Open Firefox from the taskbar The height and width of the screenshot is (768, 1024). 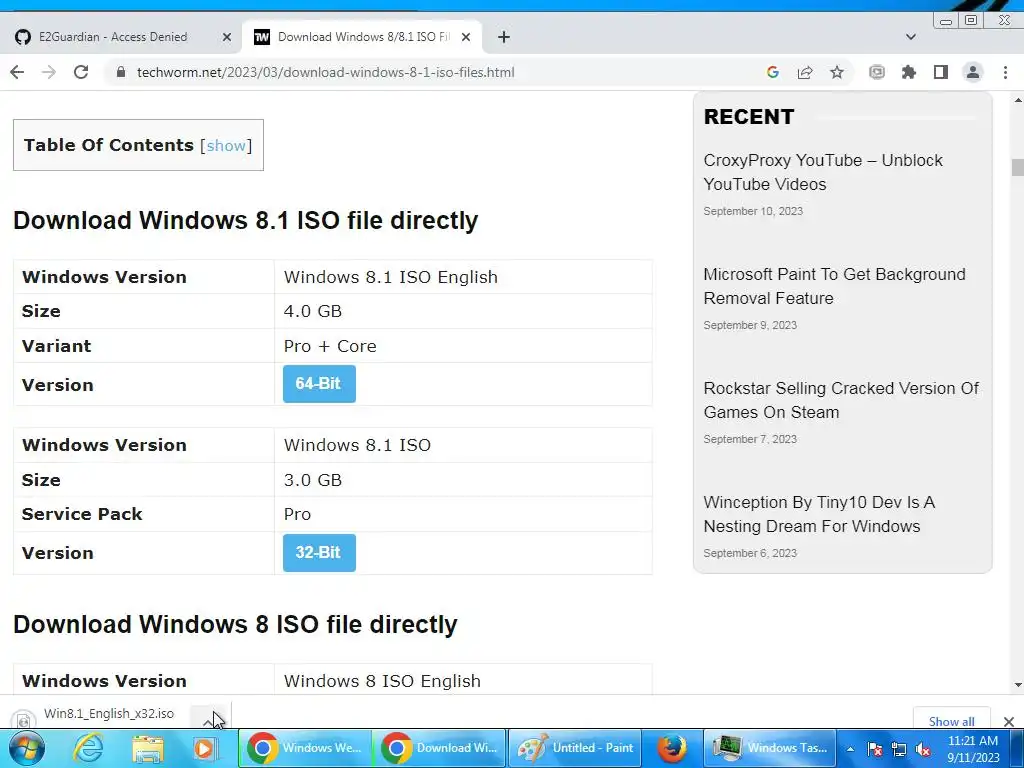[x=671, y=748]
